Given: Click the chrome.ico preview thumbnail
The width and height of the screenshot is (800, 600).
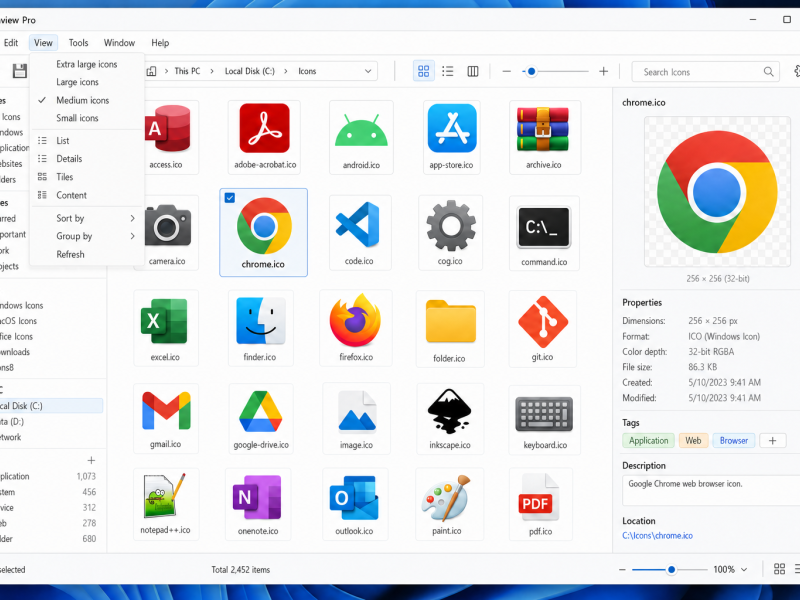Looking at the screenshot, I should pyautogui.click(x=717, y=192).
